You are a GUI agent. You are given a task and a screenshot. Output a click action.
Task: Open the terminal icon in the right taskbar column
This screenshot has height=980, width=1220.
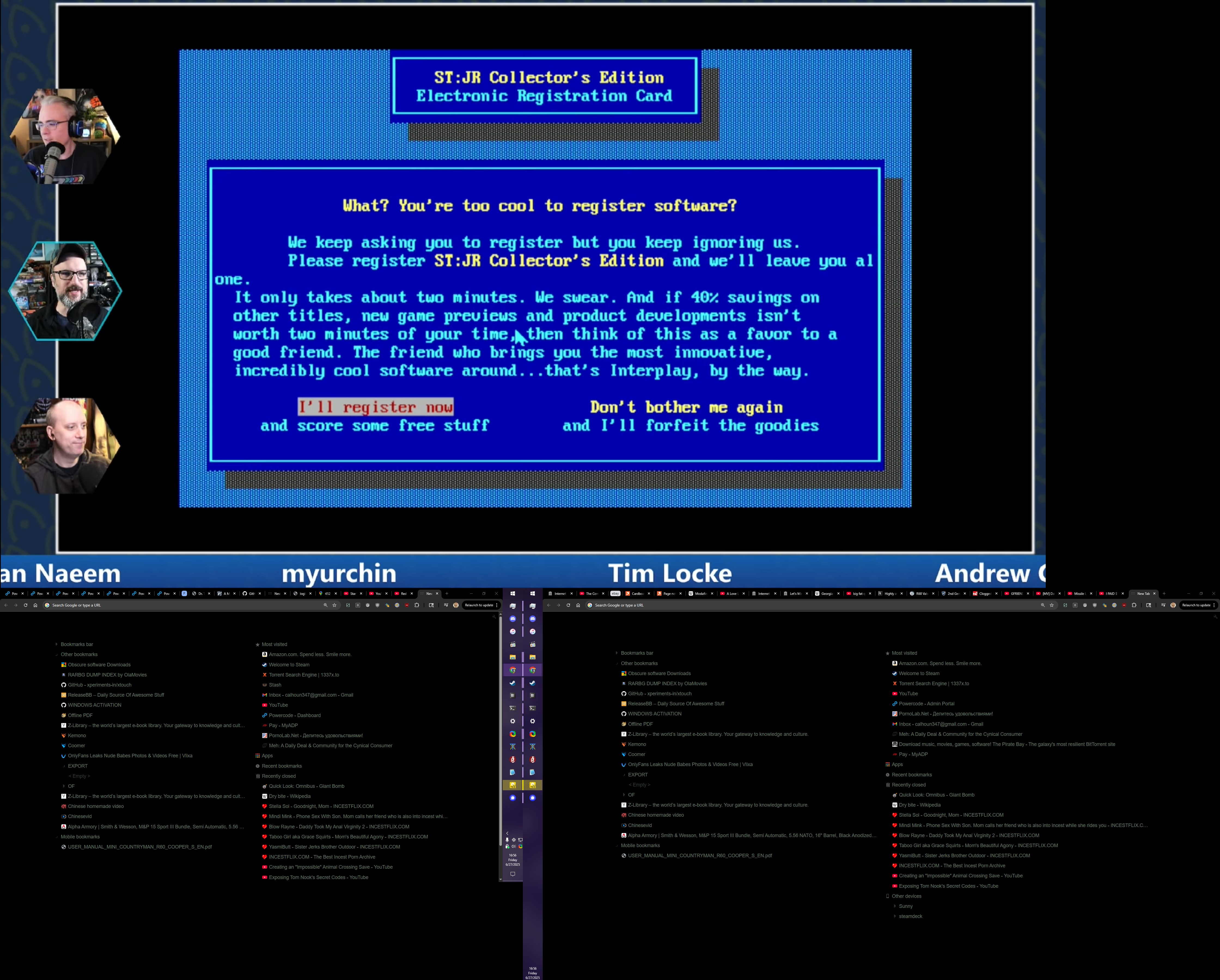click(x=532, y=708)
